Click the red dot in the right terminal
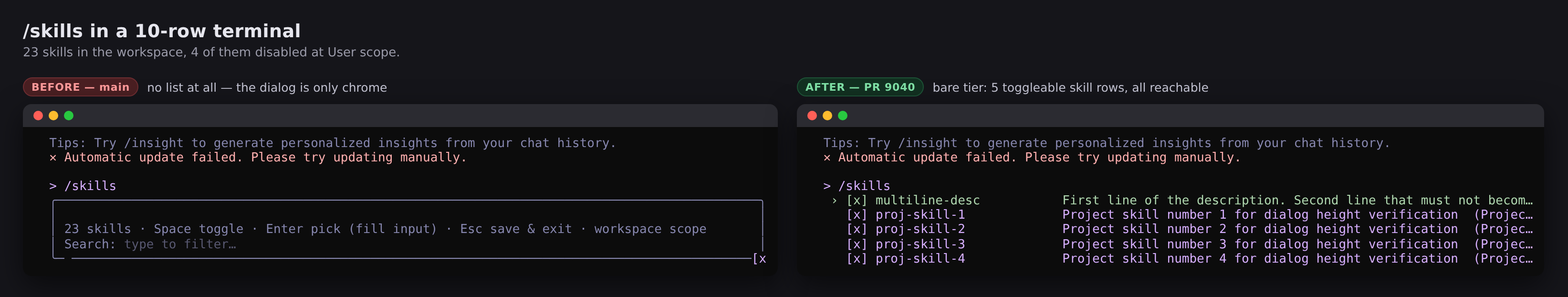Viewport: 1568px width, 297px height. [x=811, y=116]
